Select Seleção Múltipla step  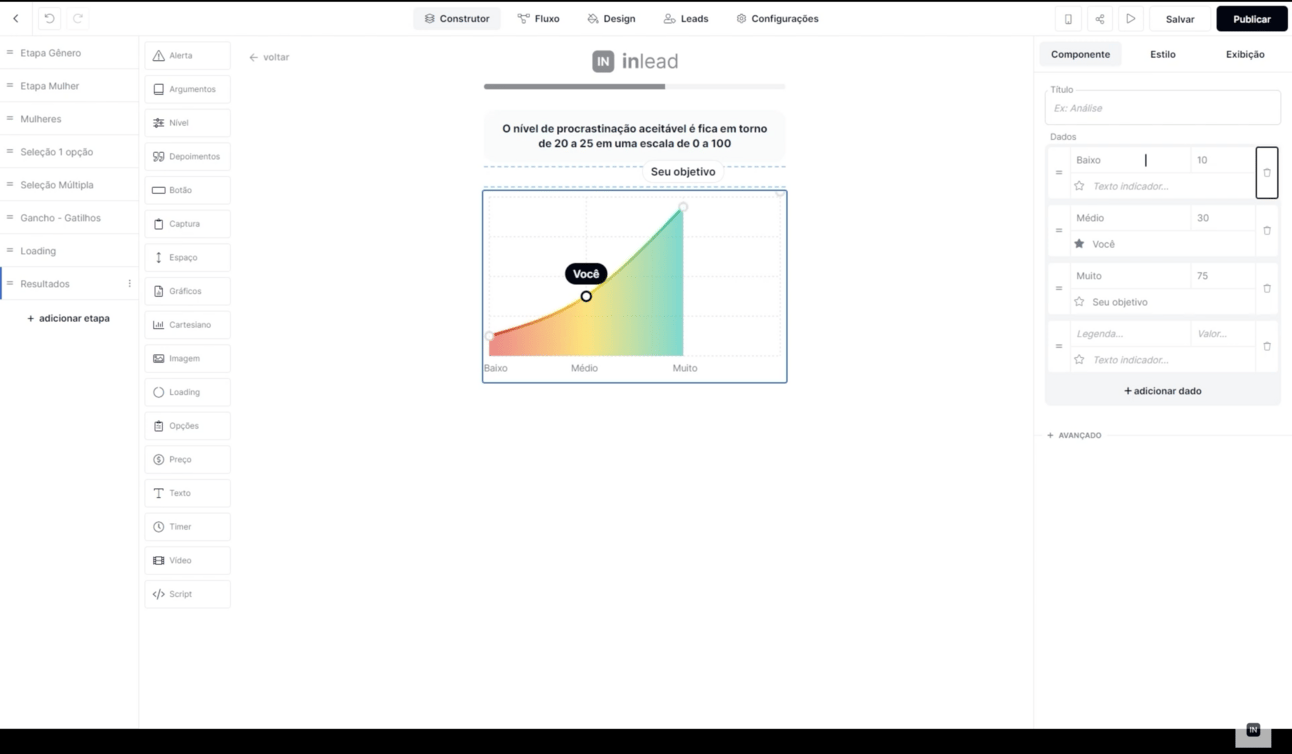[69, 185]
